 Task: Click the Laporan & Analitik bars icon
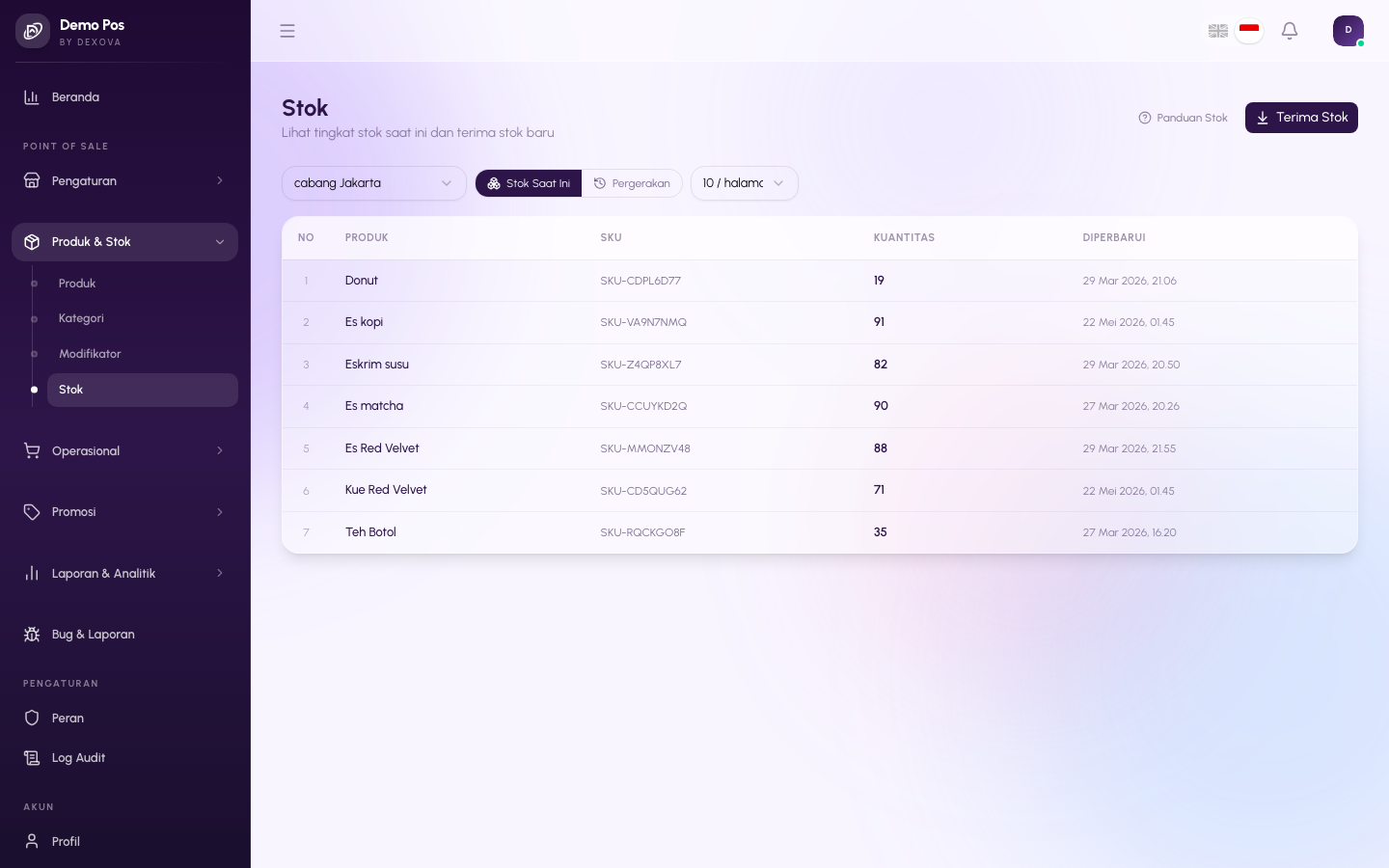click(32, 573)
